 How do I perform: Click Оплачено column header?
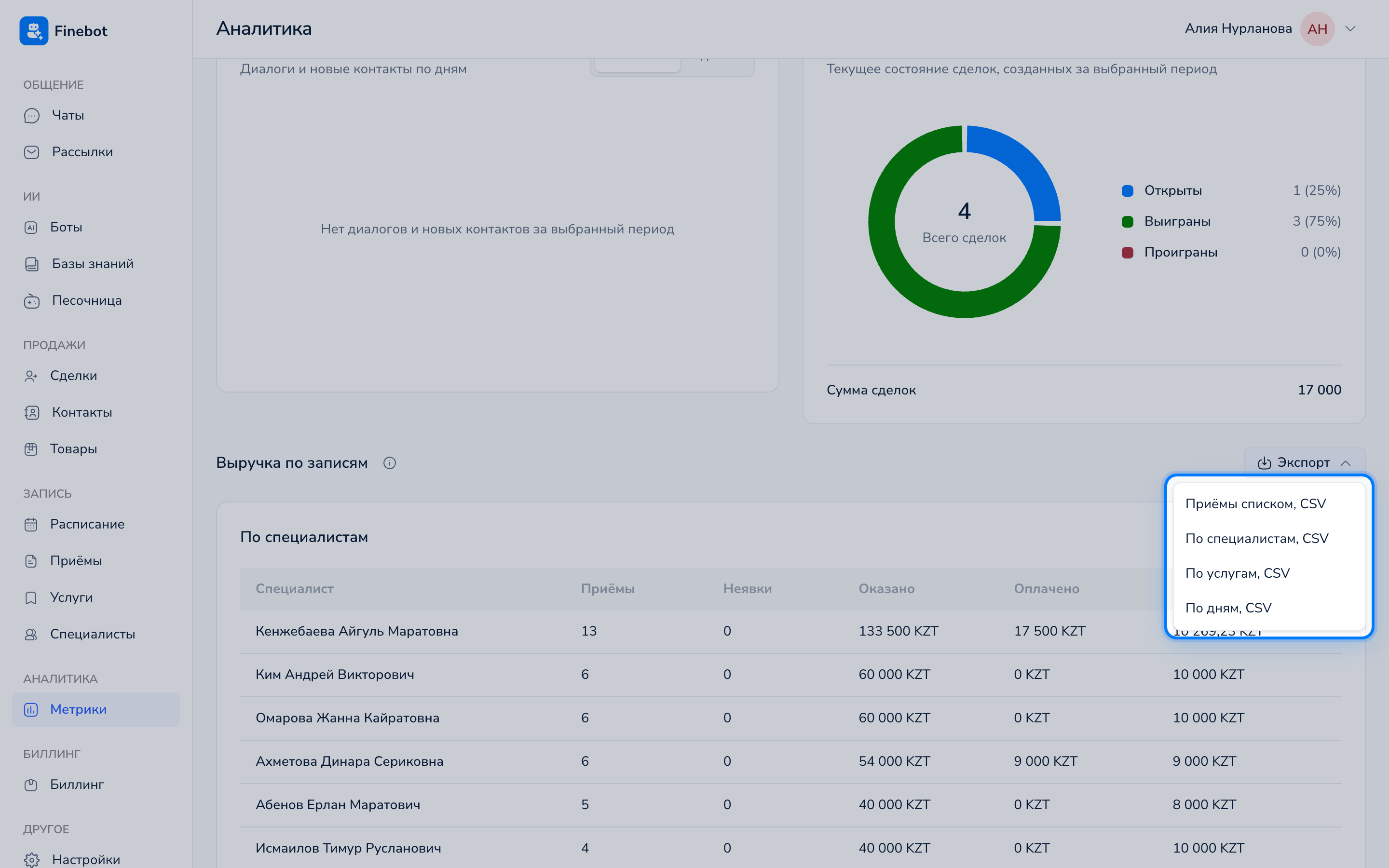coord(1047,589)
